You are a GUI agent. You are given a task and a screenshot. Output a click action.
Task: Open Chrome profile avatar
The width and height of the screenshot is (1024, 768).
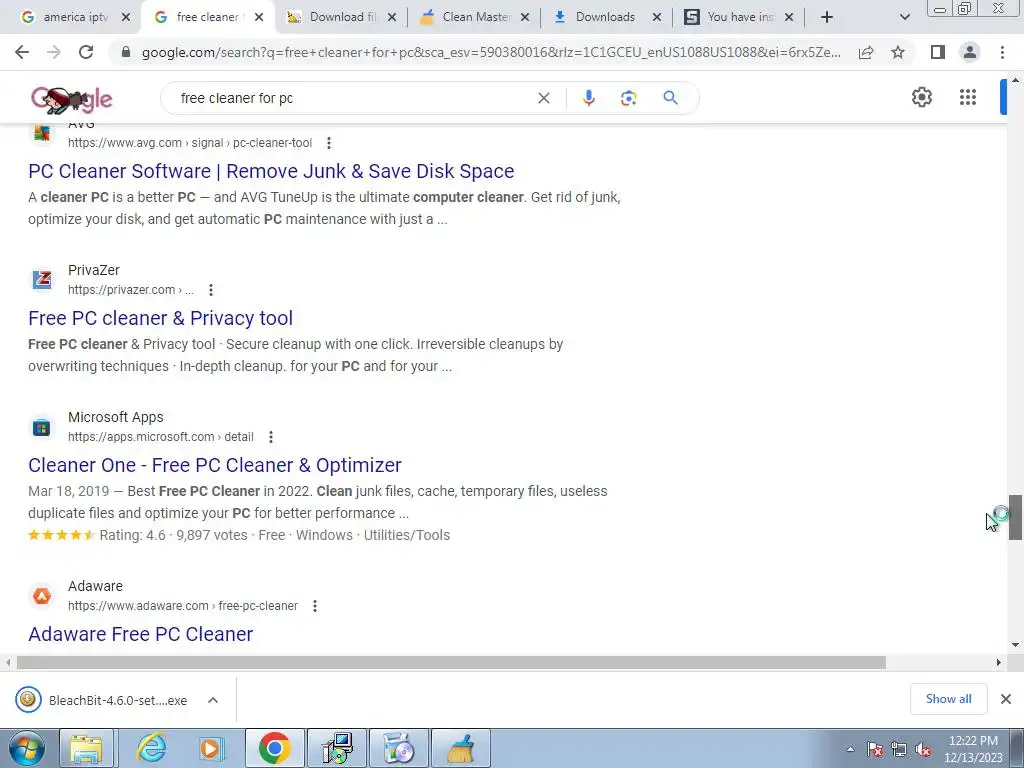coord(970,52)
